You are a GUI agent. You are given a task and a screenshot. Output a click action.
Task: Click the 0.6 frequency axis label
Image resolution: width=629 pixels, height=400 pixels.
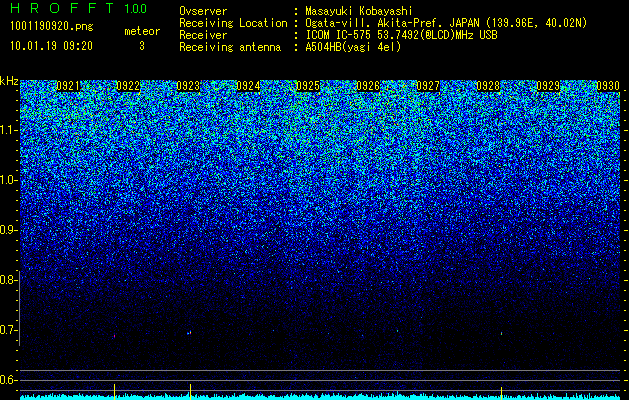pos(8,380)
